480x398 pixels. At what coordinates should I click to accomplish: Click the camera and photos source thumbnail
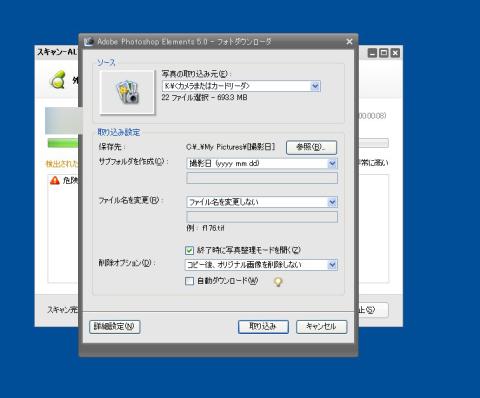pyautogui.click(x=127, y=92)
